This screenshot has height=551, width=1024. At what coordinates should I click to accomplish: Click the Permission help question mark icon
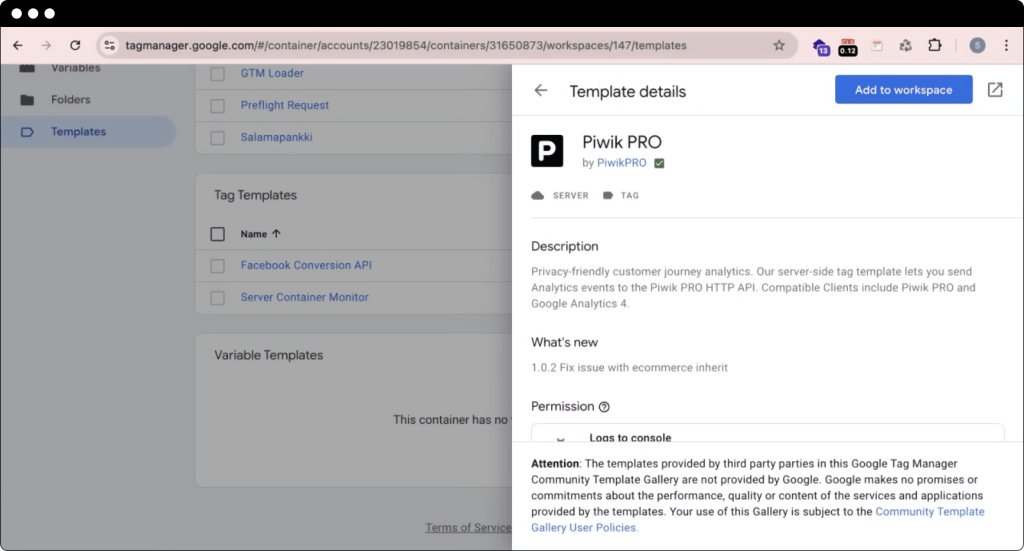pyautogui.click(x=604, y=407)
